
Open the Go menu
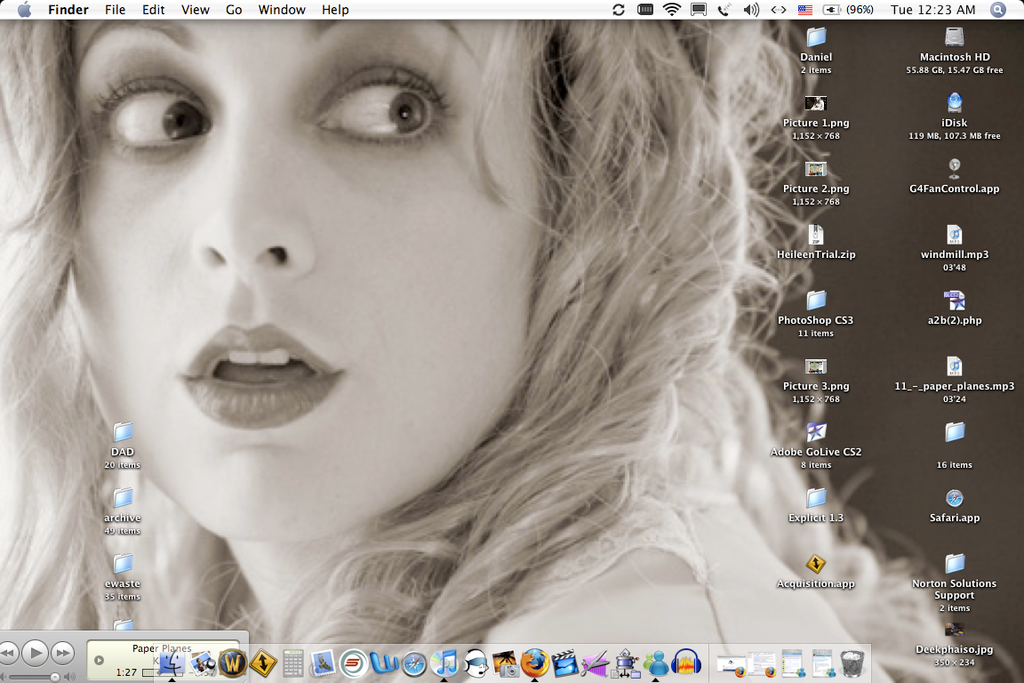pos(234,9)
